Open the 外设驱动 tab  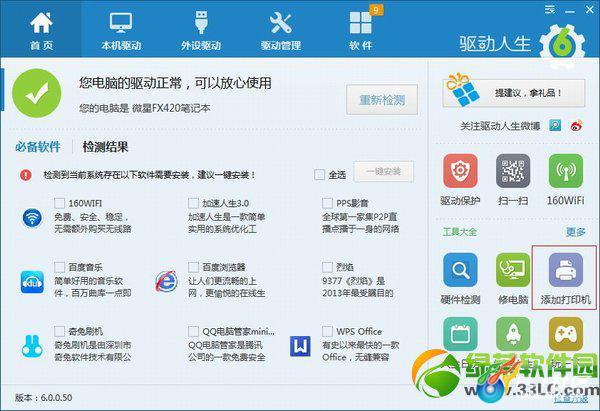[201, 30]
